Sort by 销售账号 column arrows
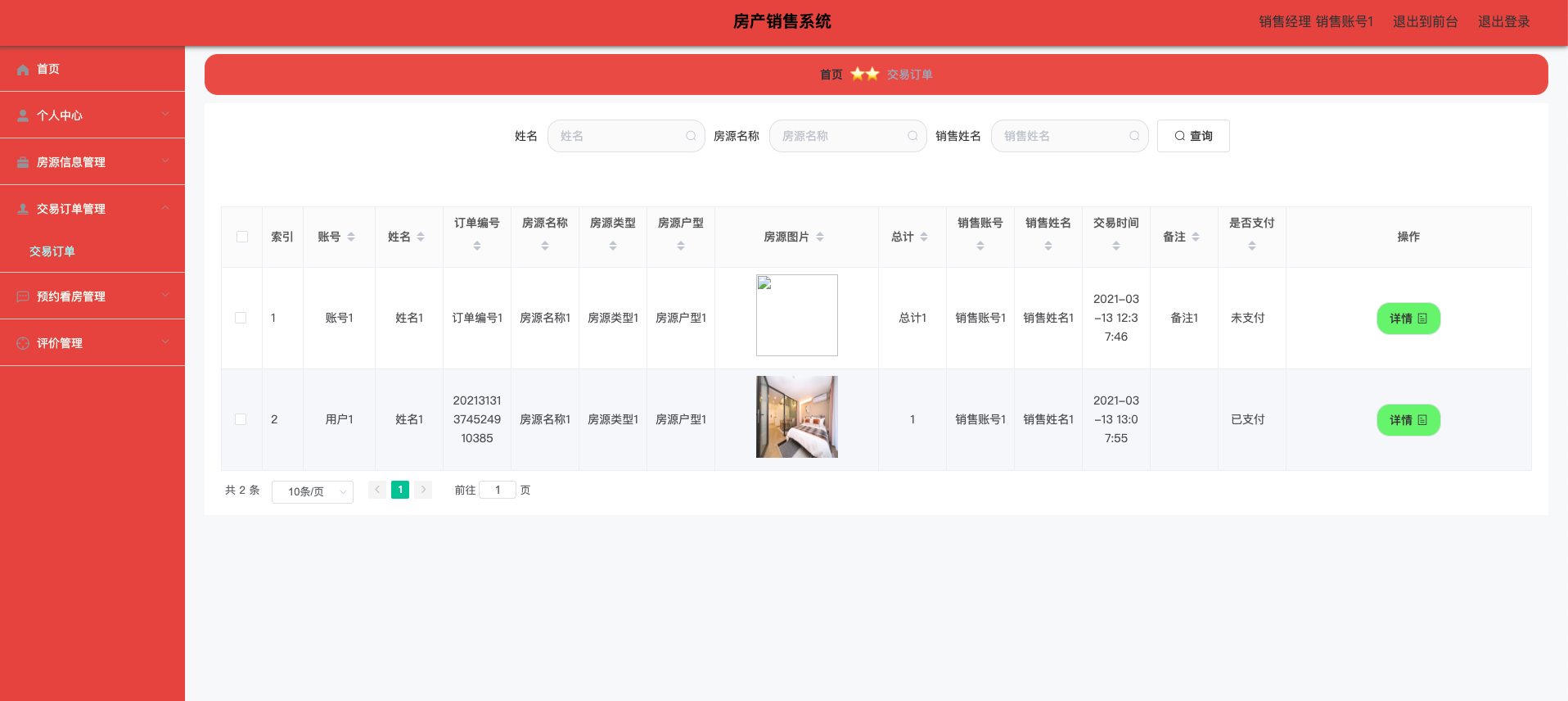Screen dimensions: 1568x701 click(980, 246)
